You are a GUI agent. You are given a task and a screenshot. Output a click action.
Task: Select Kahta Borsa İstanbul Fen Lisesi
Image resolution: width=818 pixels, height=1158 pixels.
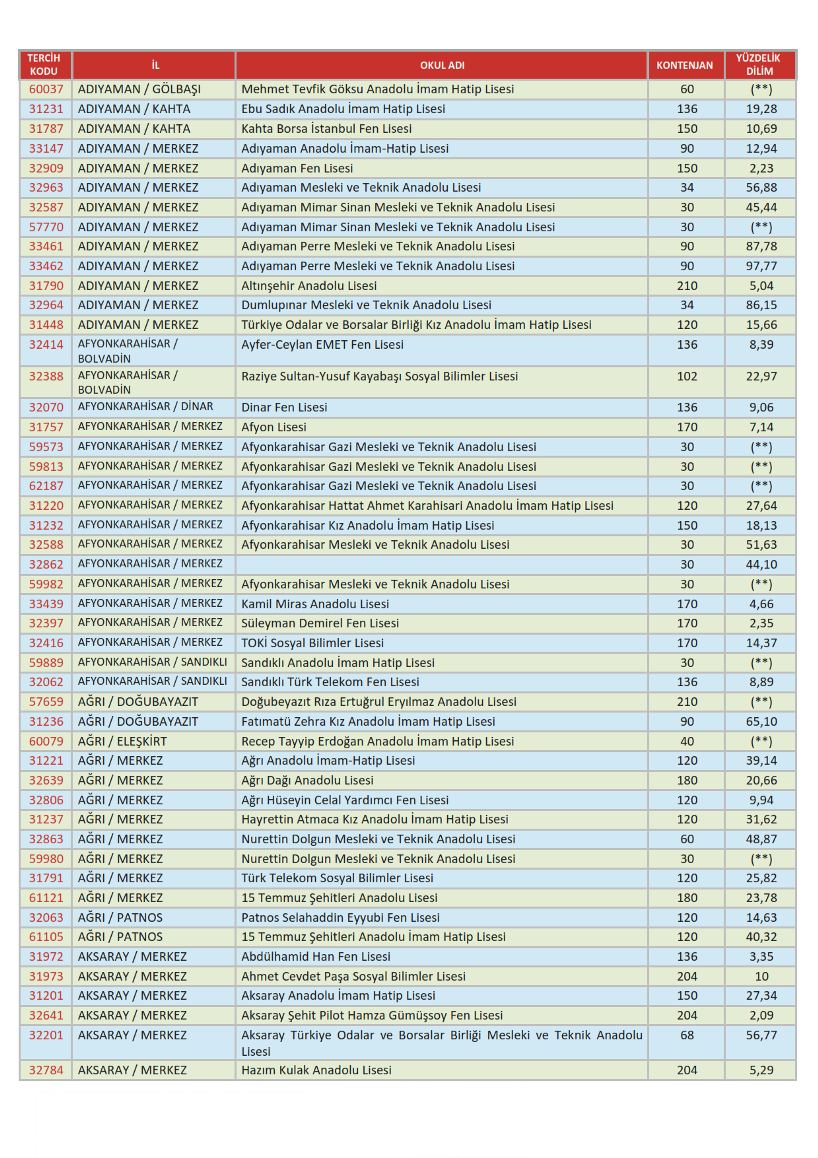[326, 129]
